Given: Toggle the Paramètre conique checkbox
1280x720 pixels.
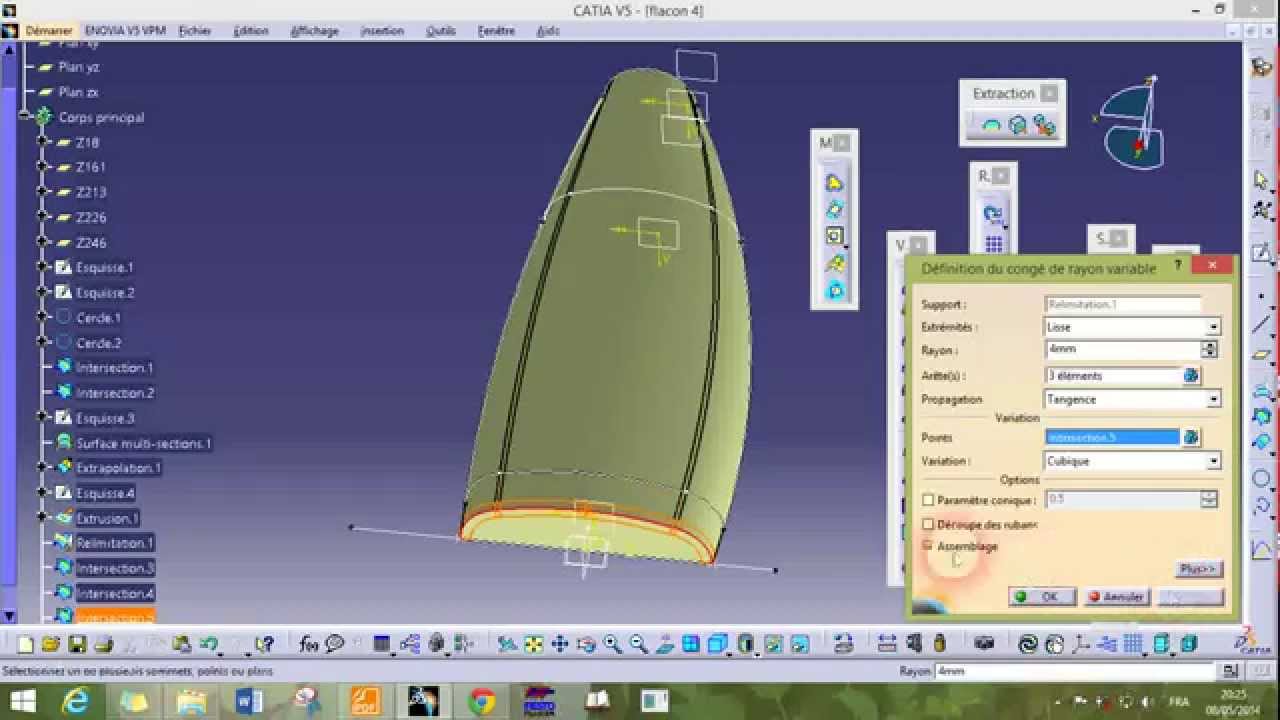Looking at the screenshot, I should click(928, 500).
